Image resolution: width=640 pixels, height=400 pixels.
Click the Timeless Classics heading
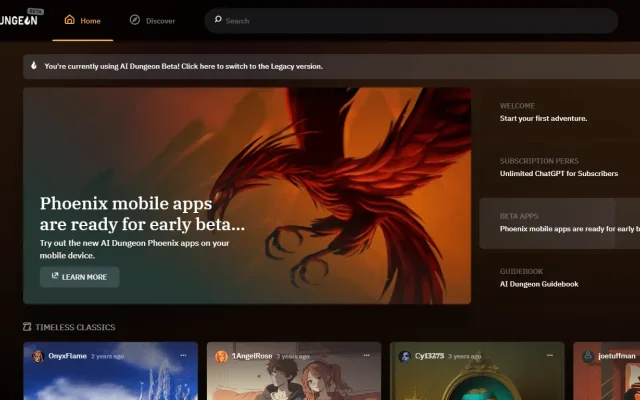click(x=75, y=327)
